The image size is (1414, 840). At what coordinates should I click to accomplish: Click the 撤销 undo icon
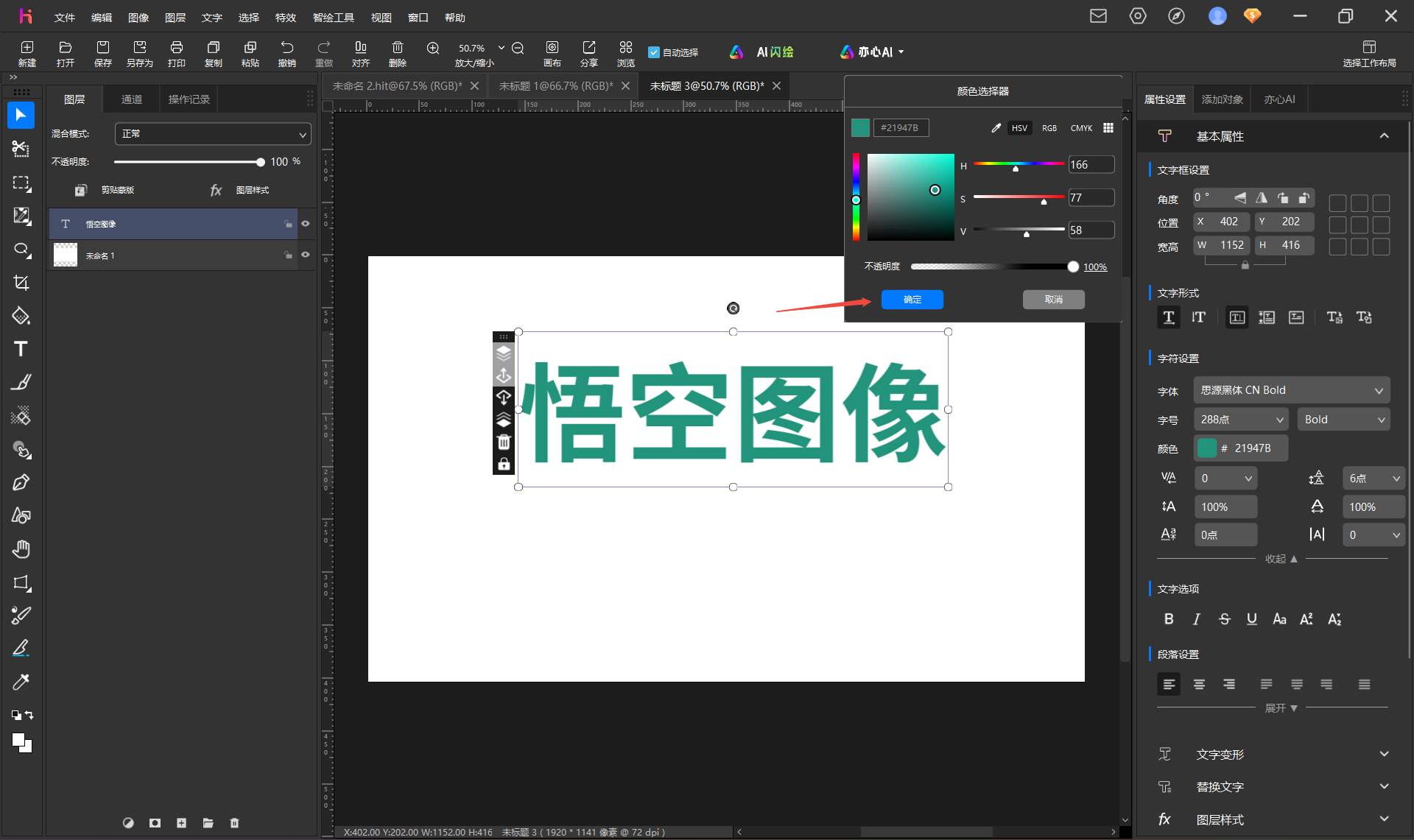tap(286, 53)
